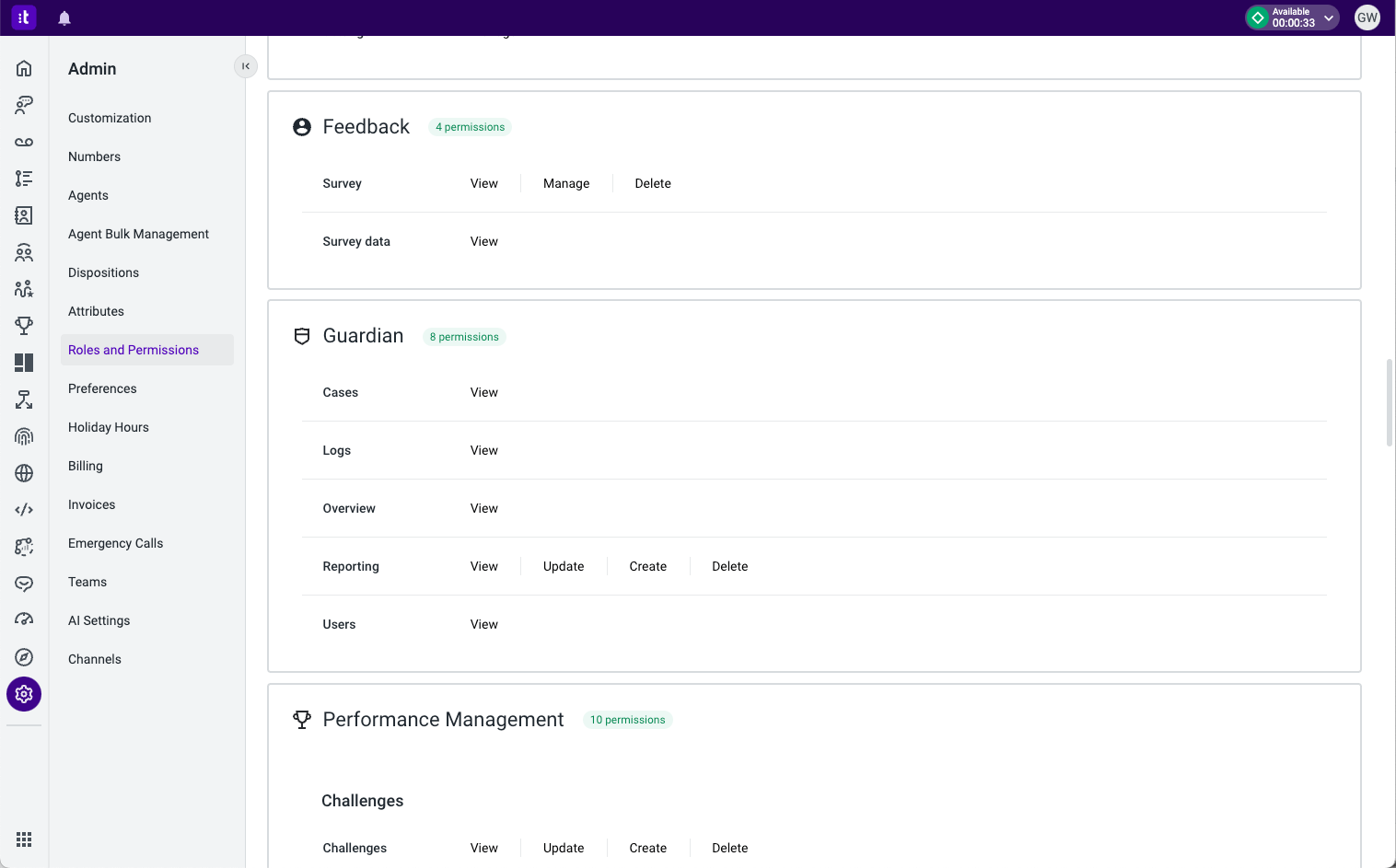Click the GW profile avatar
This screenshot has height=868, width=1396.
click(x=1367, y=17)
